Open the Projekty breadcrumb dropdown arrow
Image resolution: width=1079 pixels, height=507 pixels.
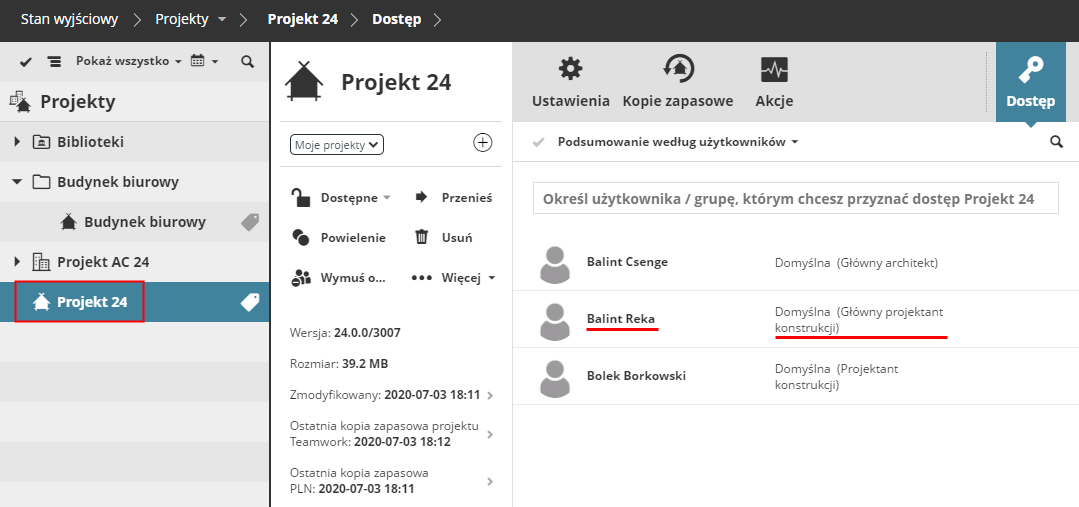(x=221, y=20)
